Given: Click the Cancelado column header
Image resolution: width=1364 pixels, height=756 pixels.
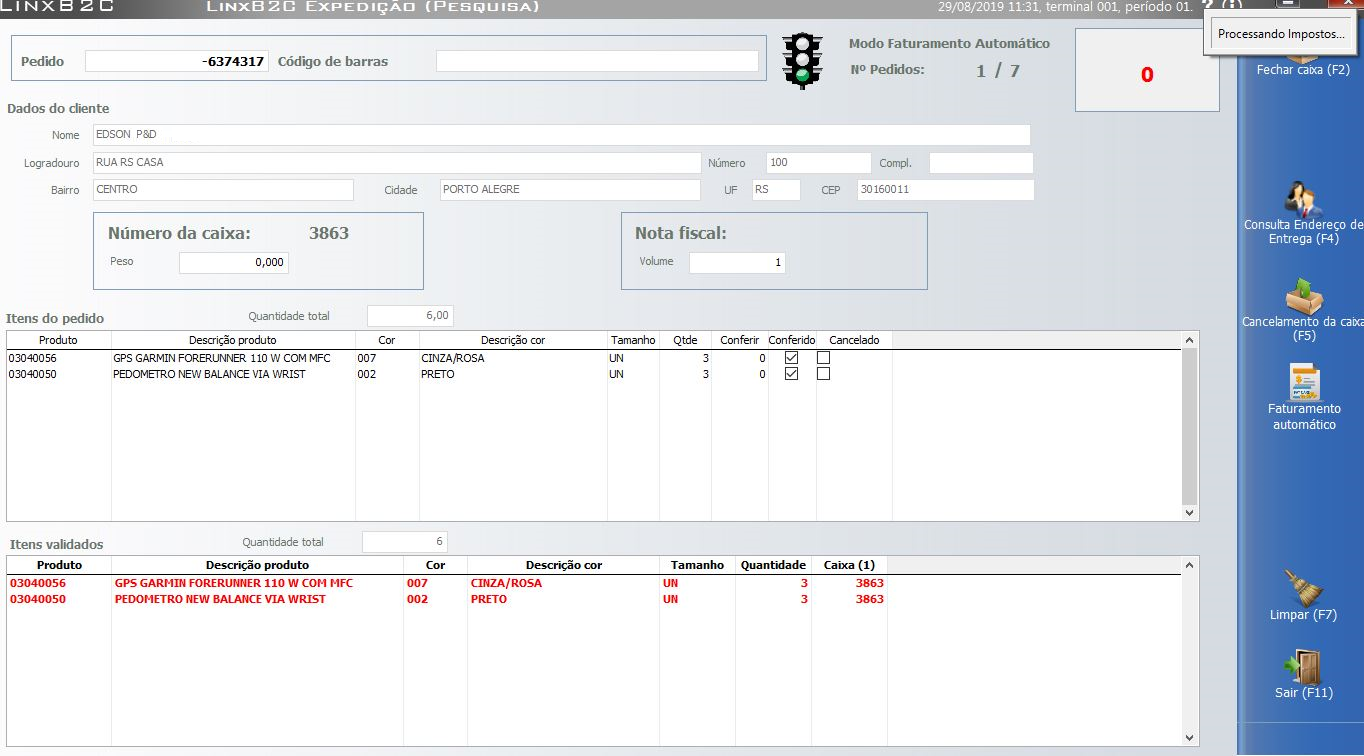Looking at the screenshot, I should point(854,340).
